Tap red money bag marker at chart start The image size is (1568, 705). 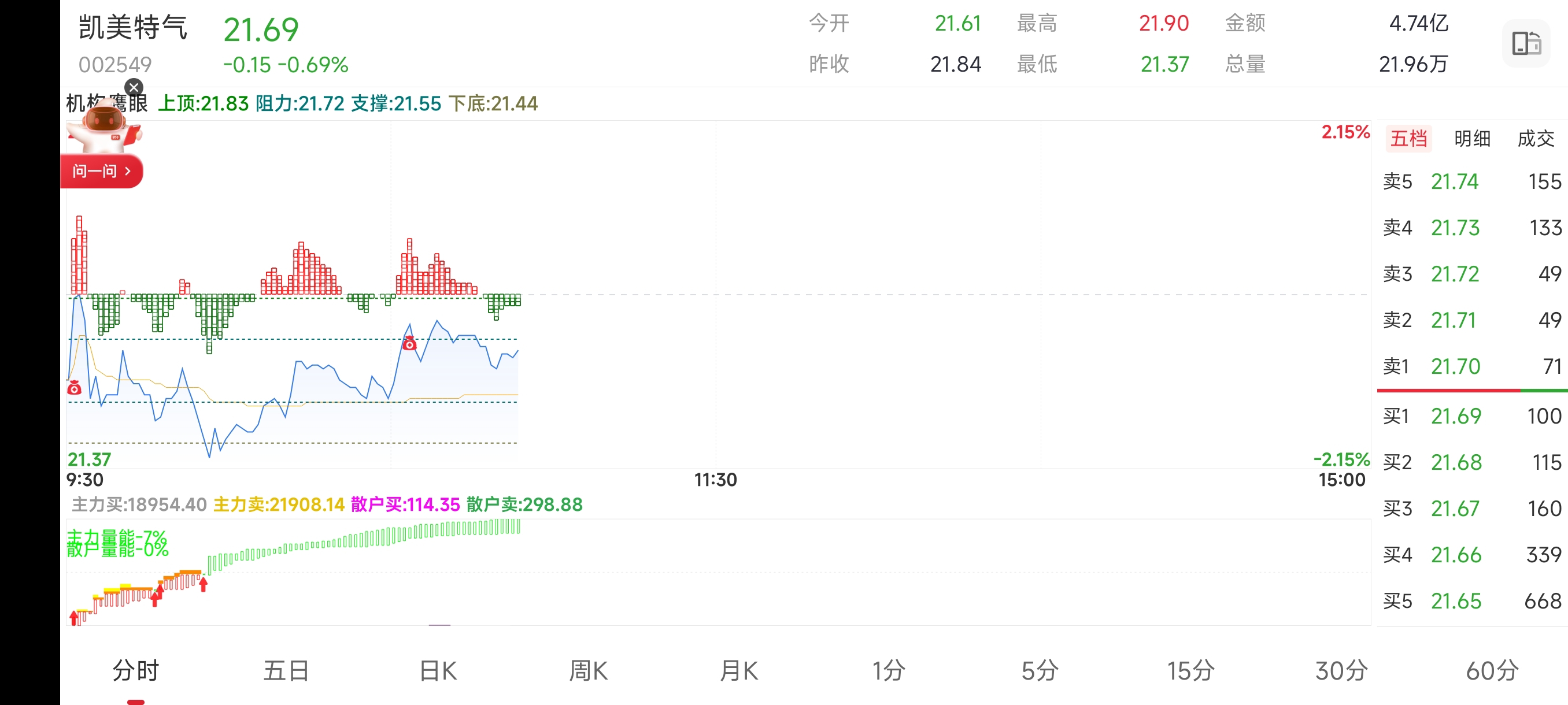[x=74, y=388]
